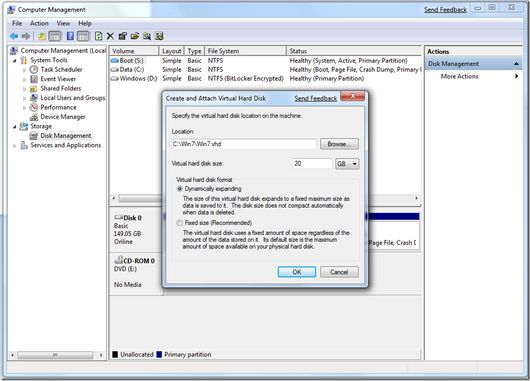Click the Device Manager icon in tree
The image size is (530, 381).
tap(34, 117)
